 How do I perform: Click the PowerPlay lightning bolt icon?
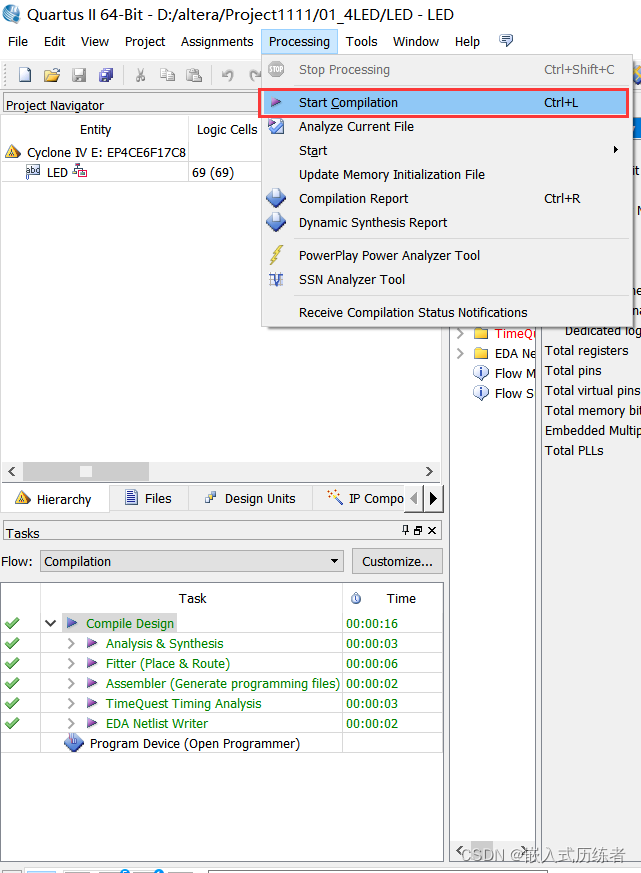[x=276, y=255]
